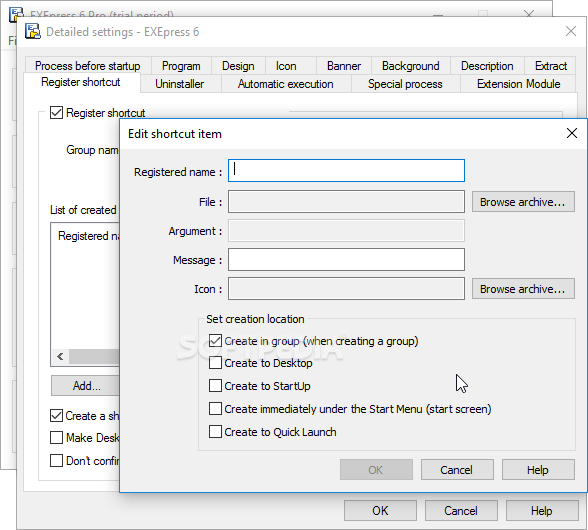This screenshot has width=588, height=530.
Task: Click the Add... button
Action: click(86, 386)
